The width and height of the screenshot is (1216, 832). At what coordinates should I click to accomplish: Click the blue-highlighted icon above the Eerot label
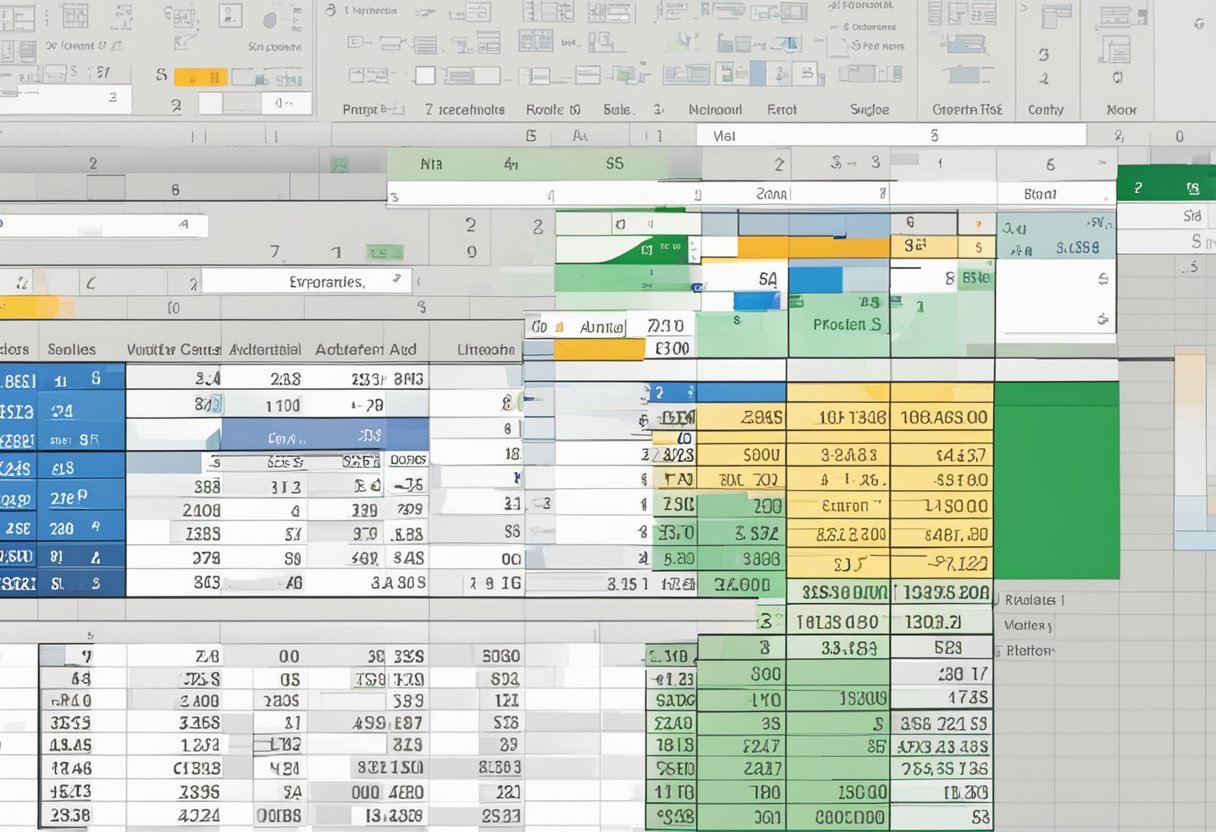[757, 73]
